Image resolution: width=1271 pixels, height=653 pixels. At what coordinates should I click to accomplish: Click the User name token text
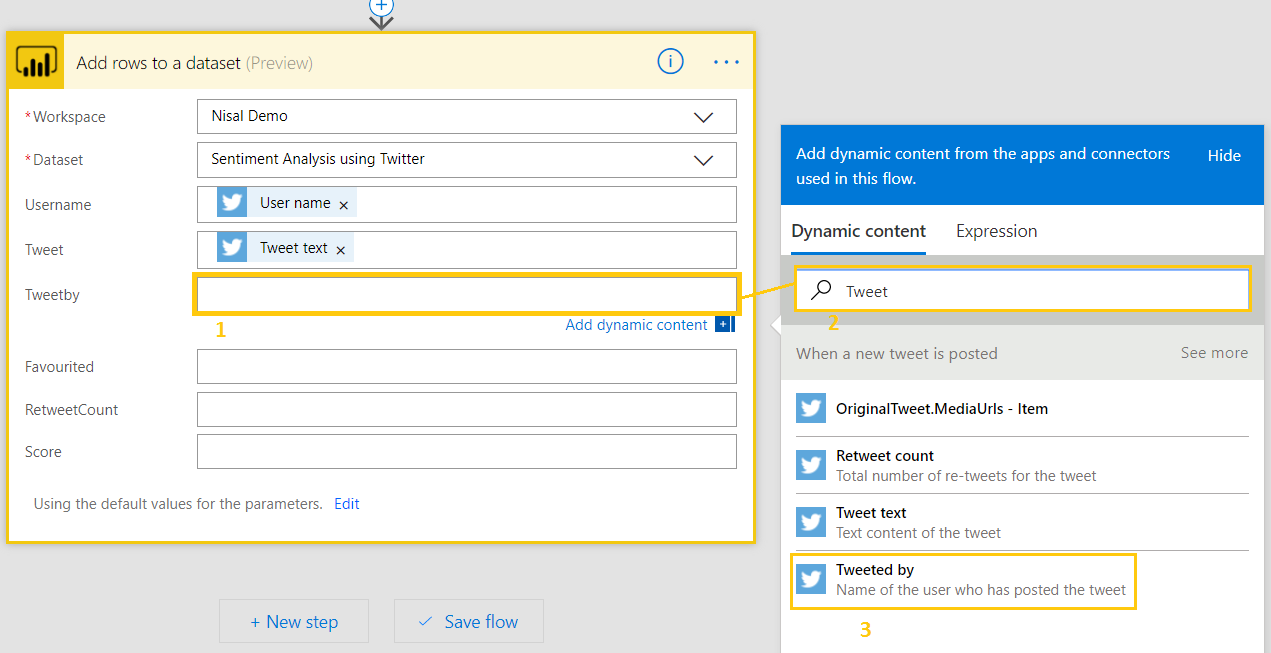[295, 203]
